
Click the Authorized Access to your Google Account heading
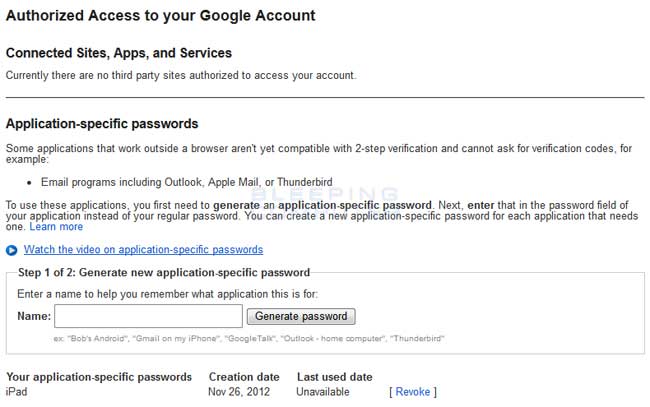point(160,16)
